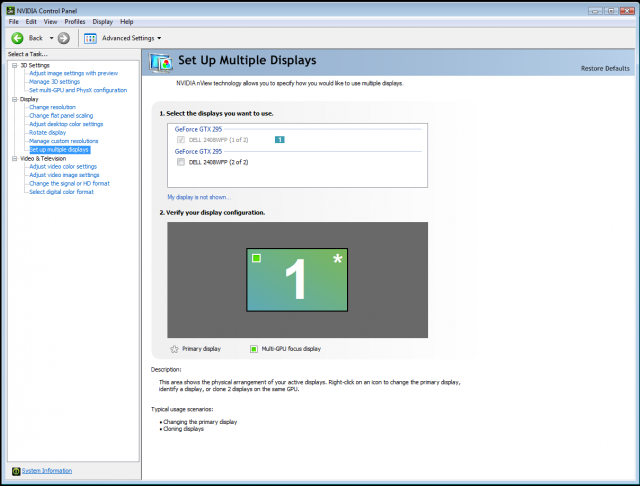
Task: Enable DELL 2408WFP (2 of 2) checkbox
Action: (x=181, y=162)
